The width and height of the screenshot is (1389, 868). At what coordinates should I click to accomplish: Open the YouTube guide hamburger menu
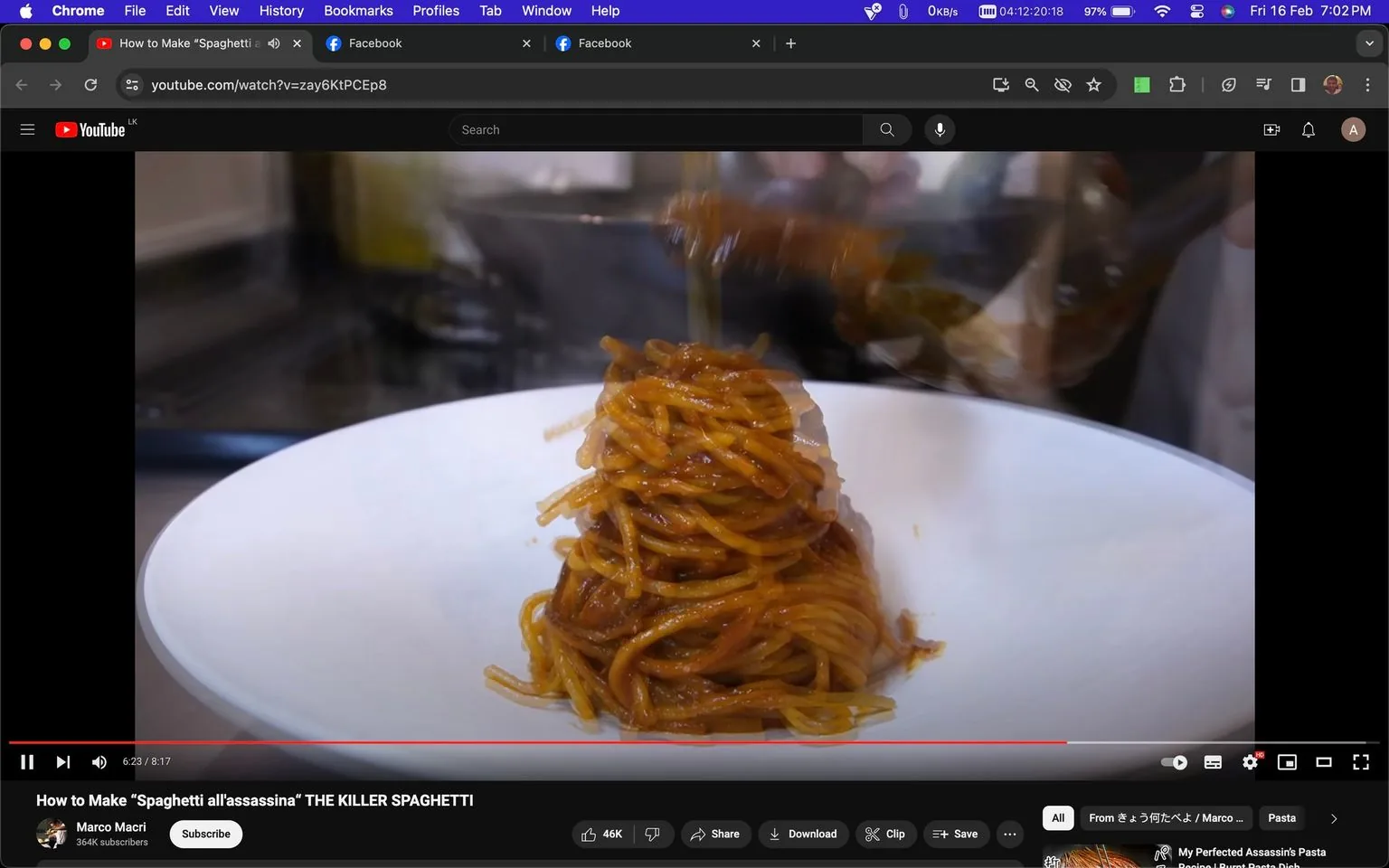27,129
